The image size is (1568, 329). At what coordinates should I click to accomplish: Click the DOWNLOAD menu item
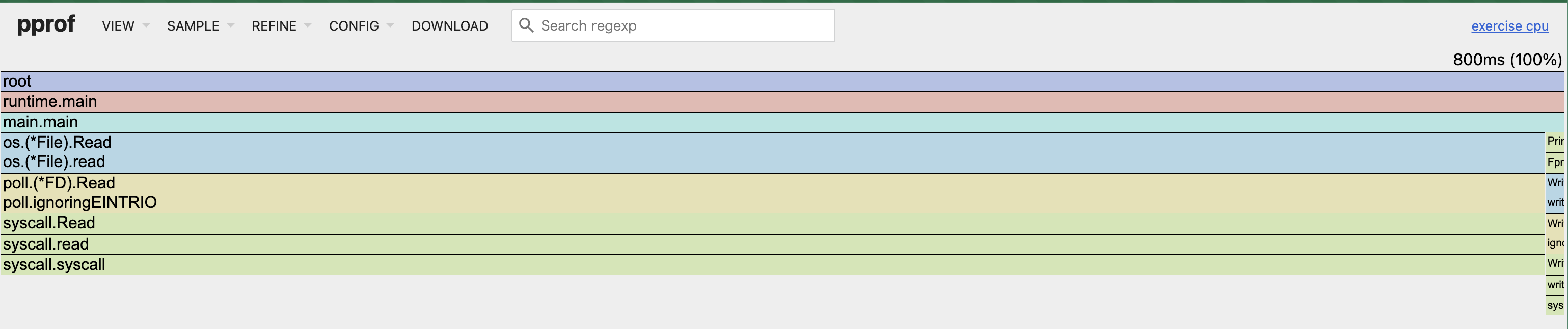[x=450, y=26]
